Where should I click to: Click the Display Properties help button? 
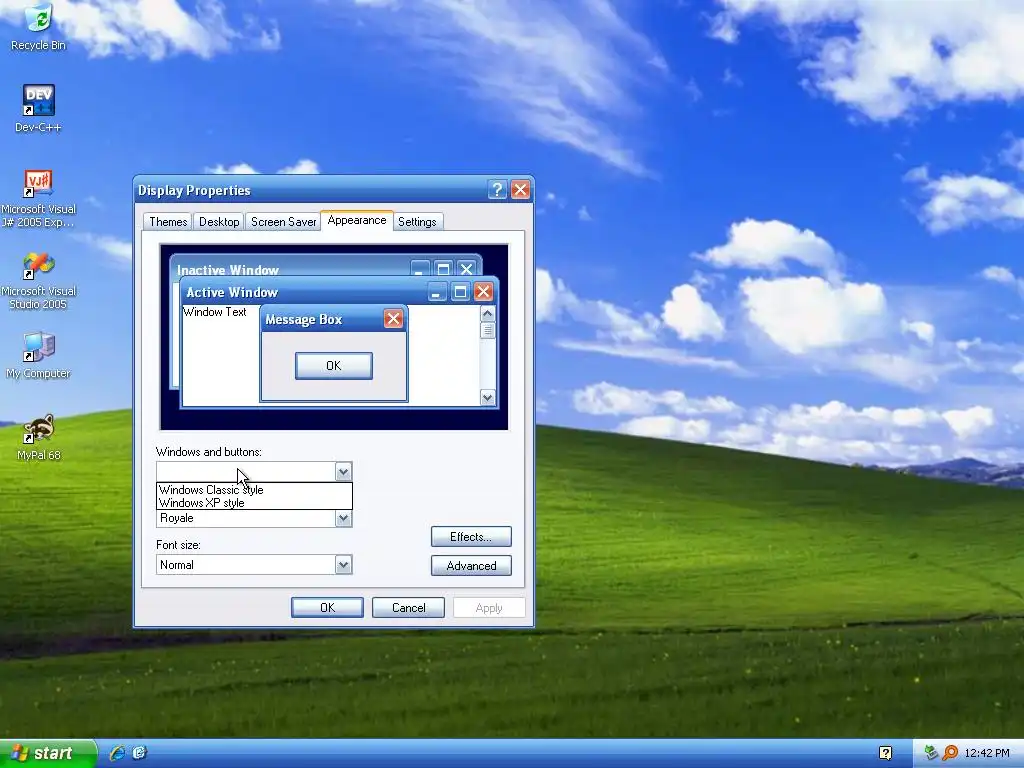[x=497, y=190]
